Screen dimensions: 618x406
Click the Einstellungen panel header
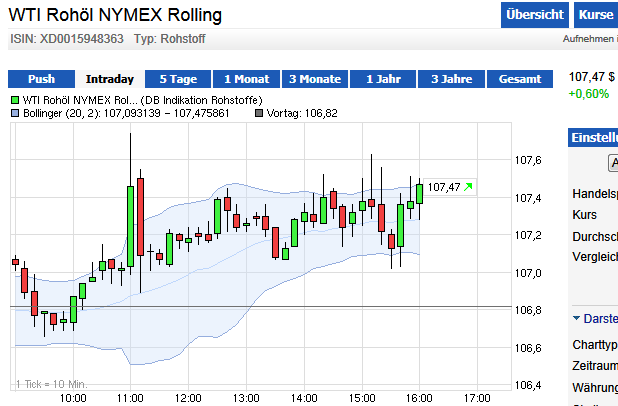[x=593, y=138]
